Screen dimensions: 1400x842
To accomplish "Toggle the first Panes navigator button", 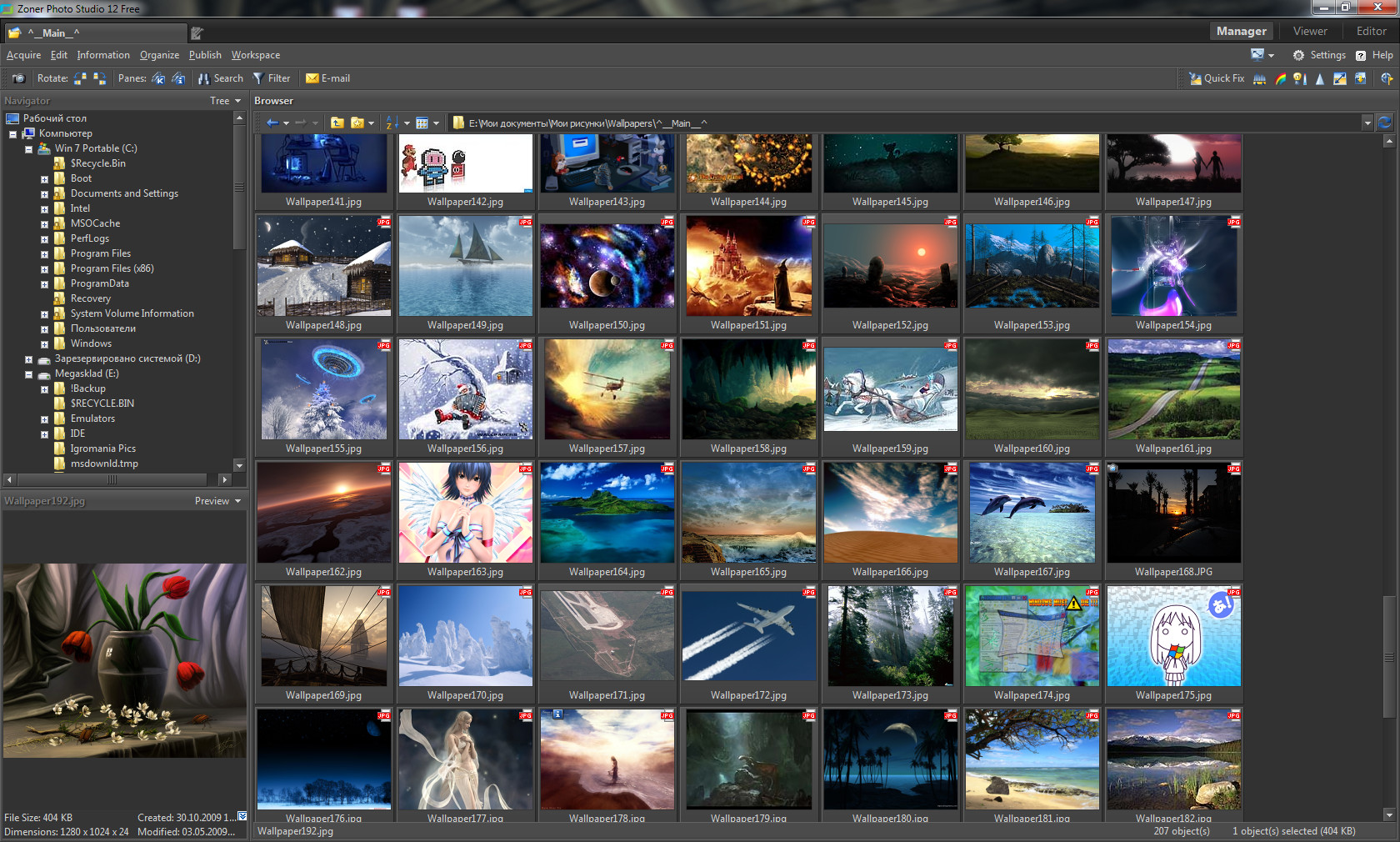I will pyautogui.click(x=158, y=78).
